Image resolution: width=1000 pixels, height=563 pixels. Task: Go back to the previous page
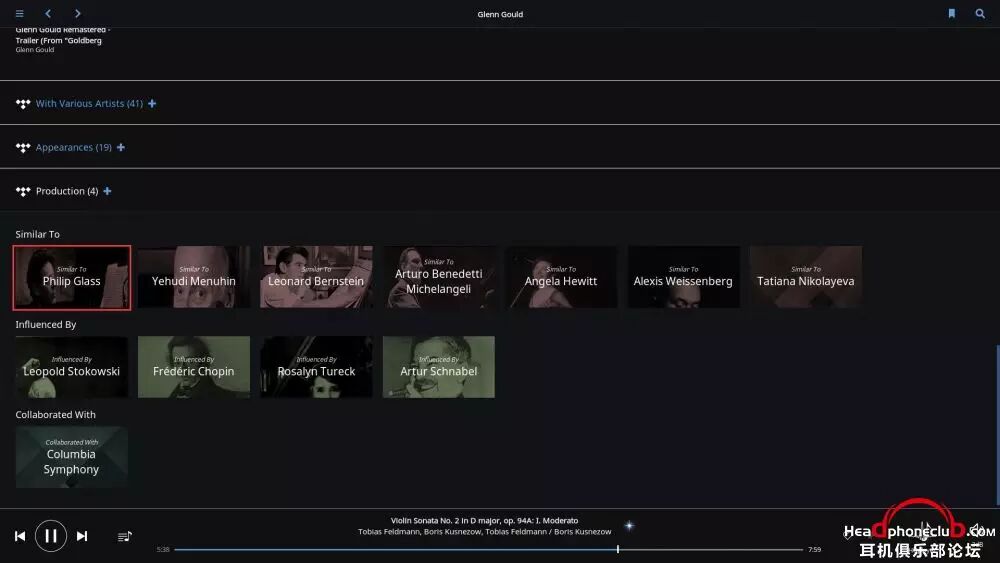click(48, 13)
